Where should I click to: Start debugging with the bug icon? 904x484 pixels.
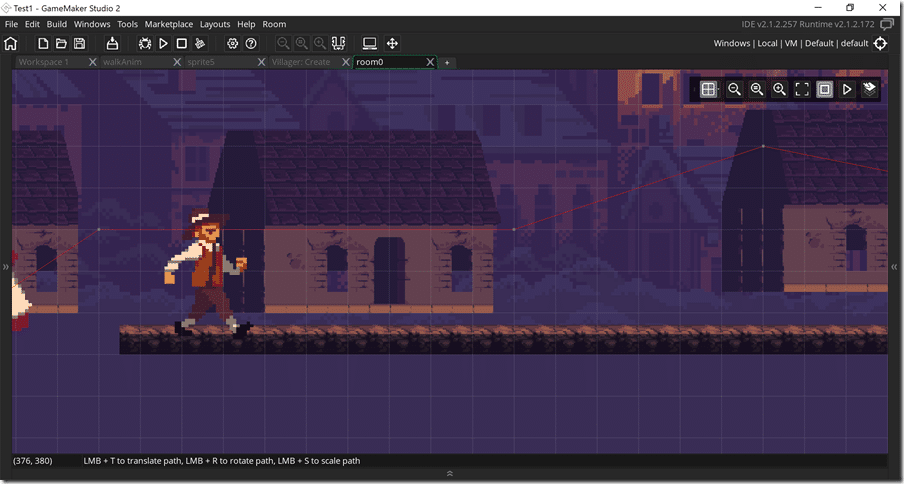click(x=145, y=43)
